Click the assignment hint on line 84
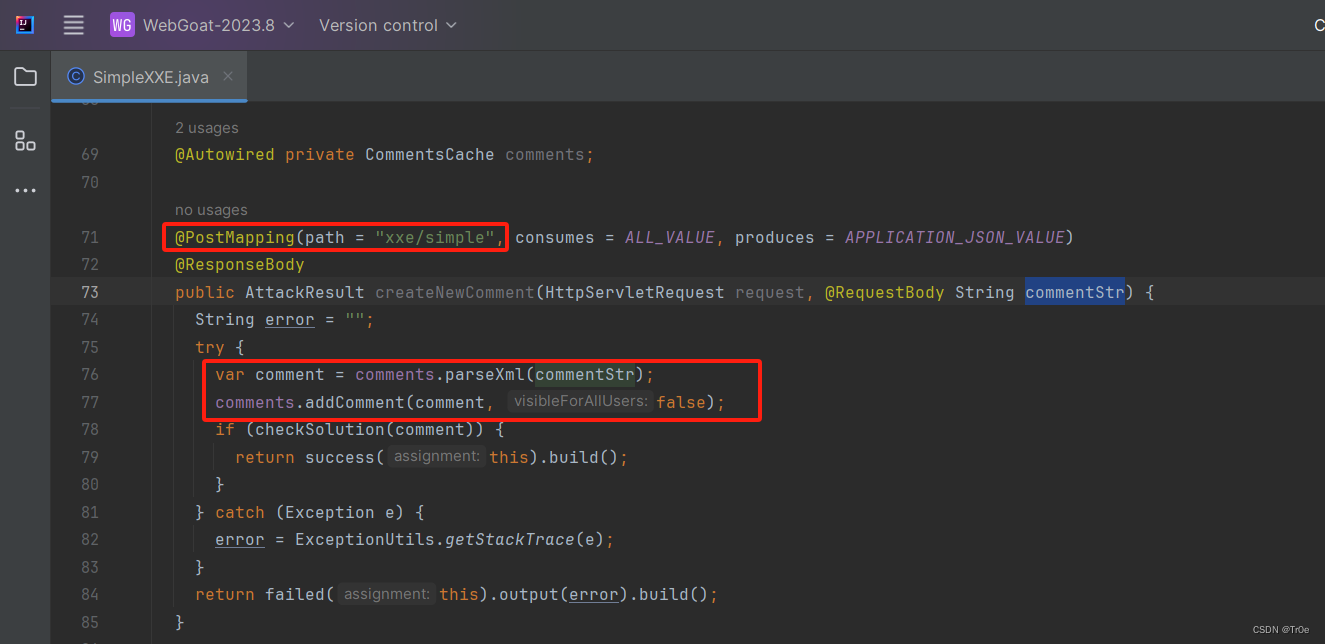This screenshot has height=644, width=1325. click(386, 594)
